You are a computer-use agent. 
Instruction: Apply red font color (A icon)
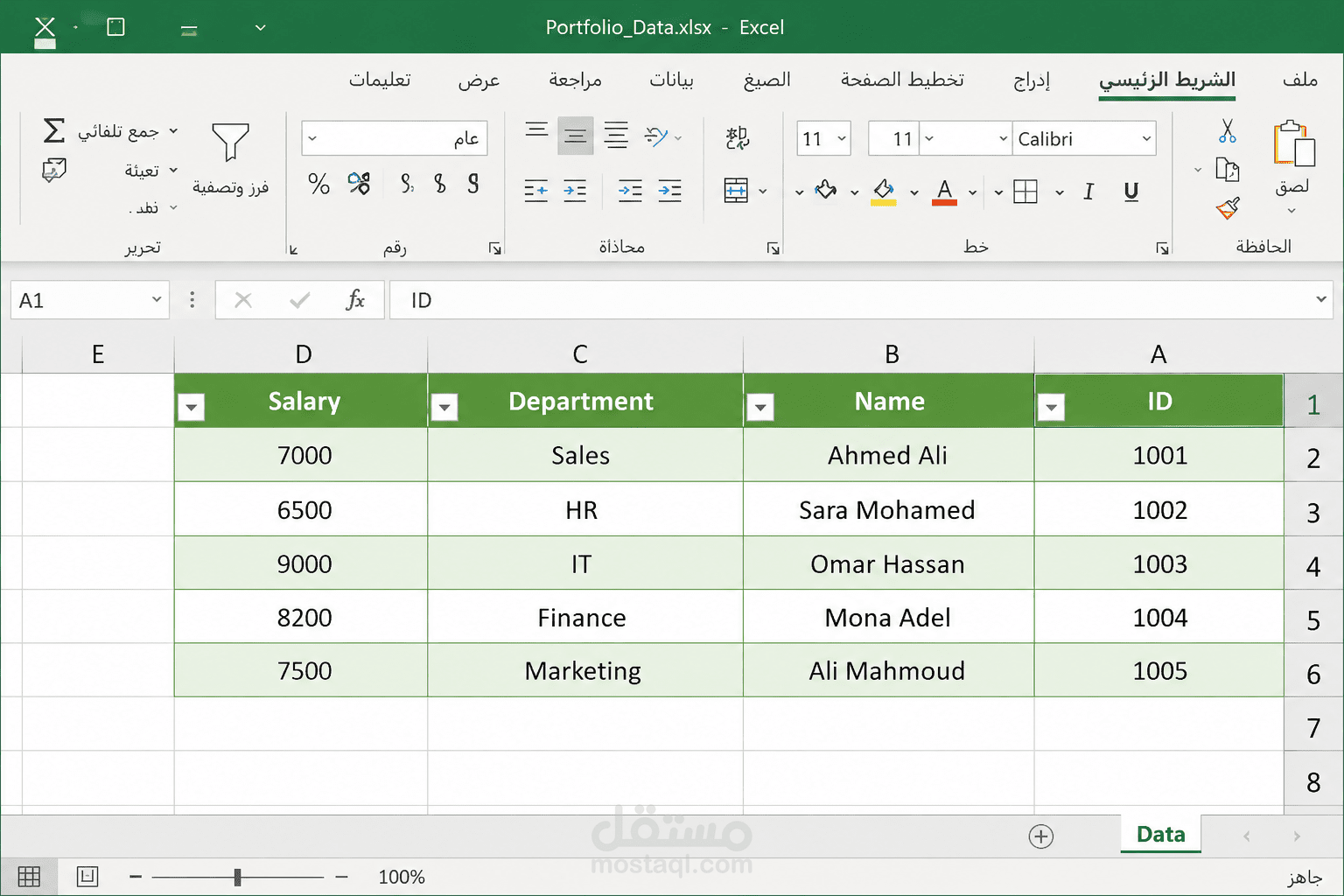[x=944, y=192]
